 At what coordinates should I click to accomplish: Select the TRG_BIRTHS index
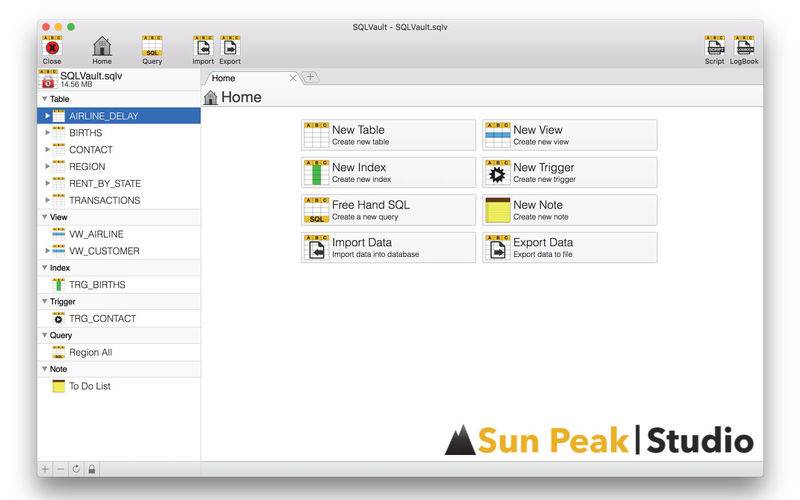click(119, 285)
